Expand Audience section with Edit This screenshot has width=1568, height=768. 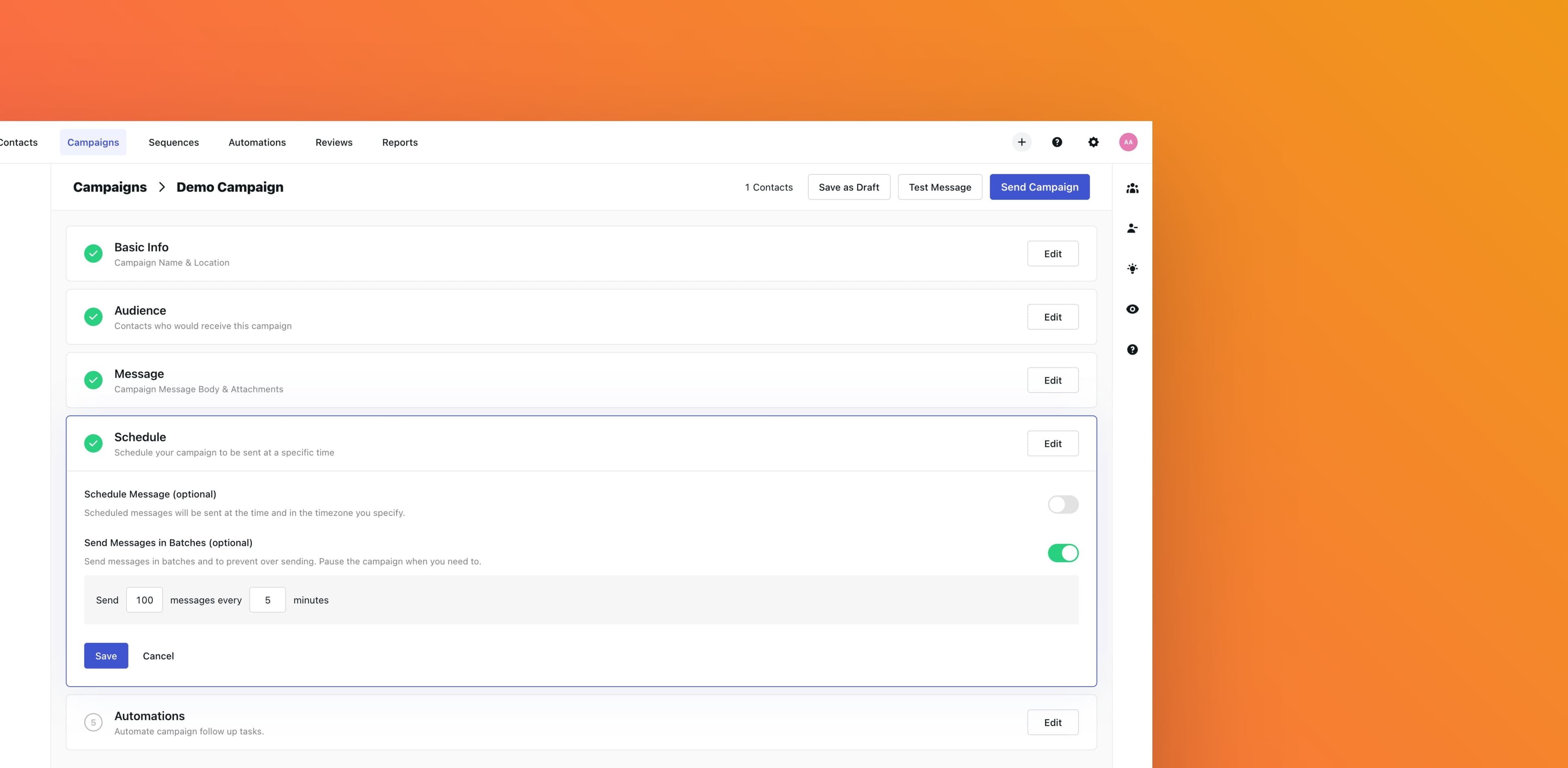[x=1052, y=317]
